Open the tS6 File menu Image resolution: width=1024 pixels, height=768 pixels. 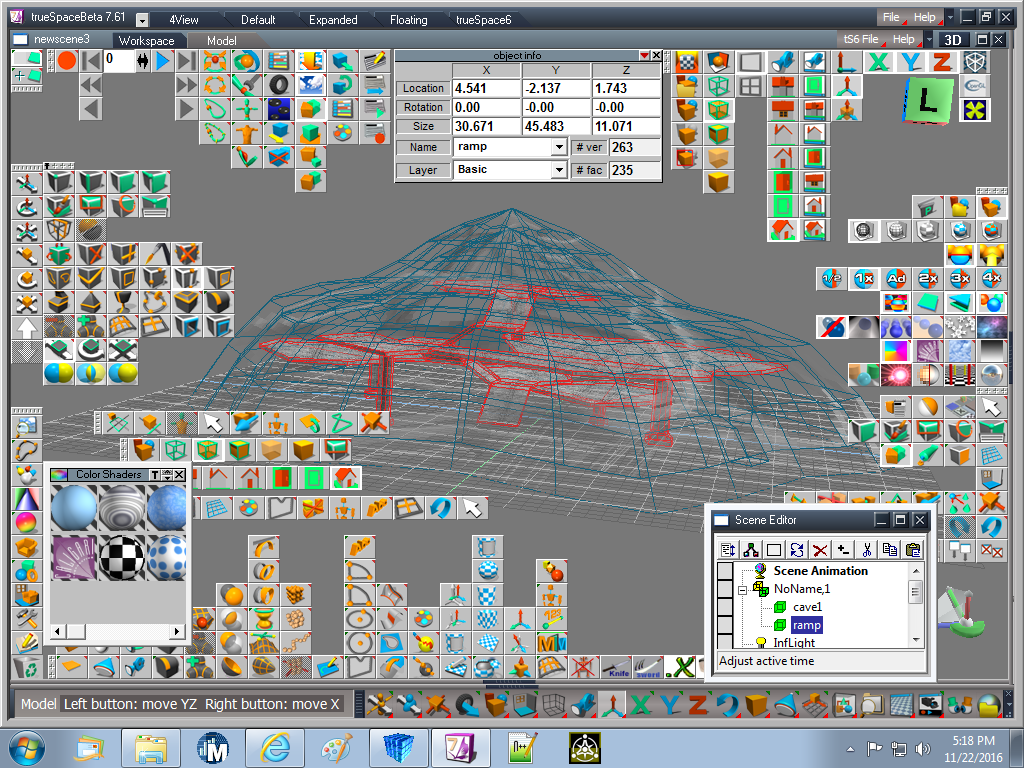pyautogui.click(x=861, y=39)
